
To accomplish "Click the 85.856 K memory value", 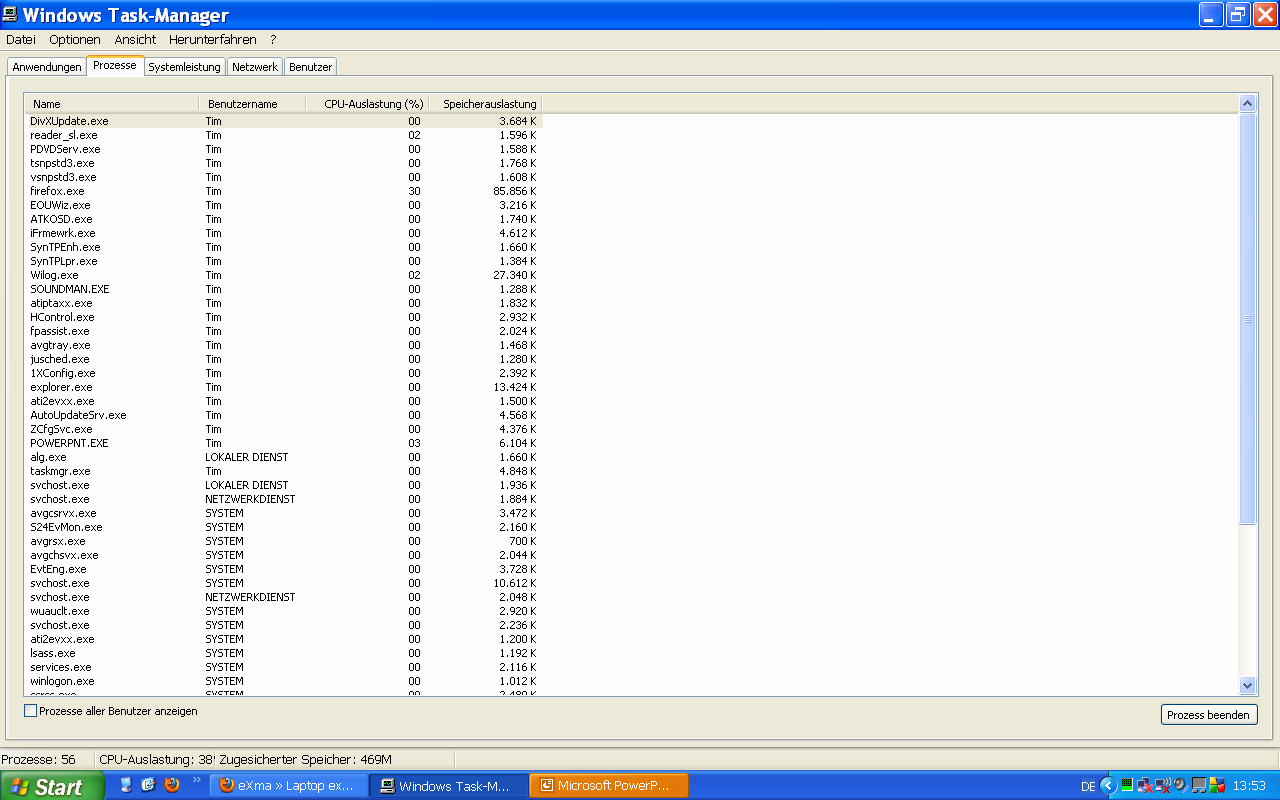I will 515,191.
